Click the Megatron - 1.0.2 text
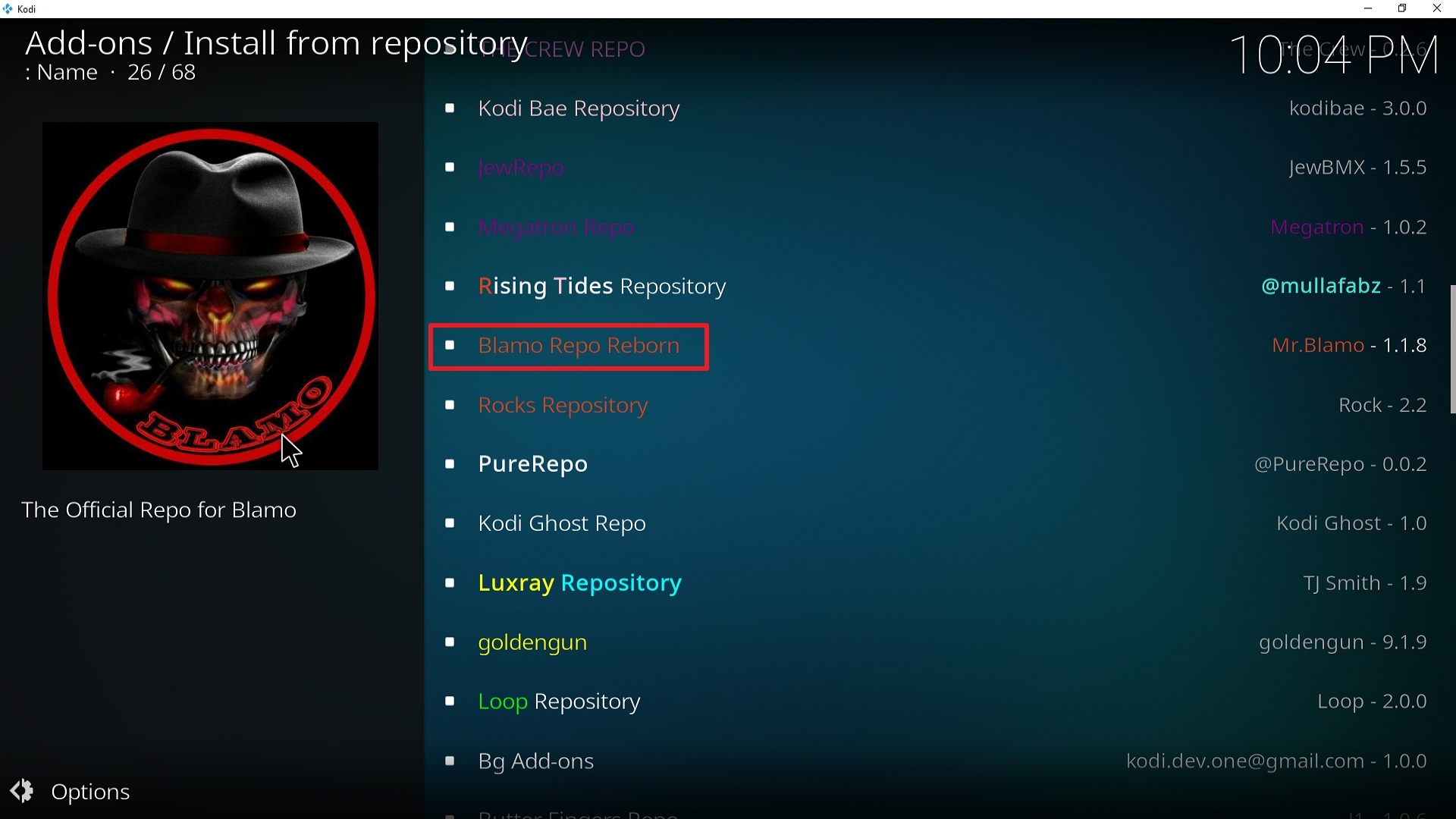This screenshot has height=819, width=1456. click(1348, 227)
